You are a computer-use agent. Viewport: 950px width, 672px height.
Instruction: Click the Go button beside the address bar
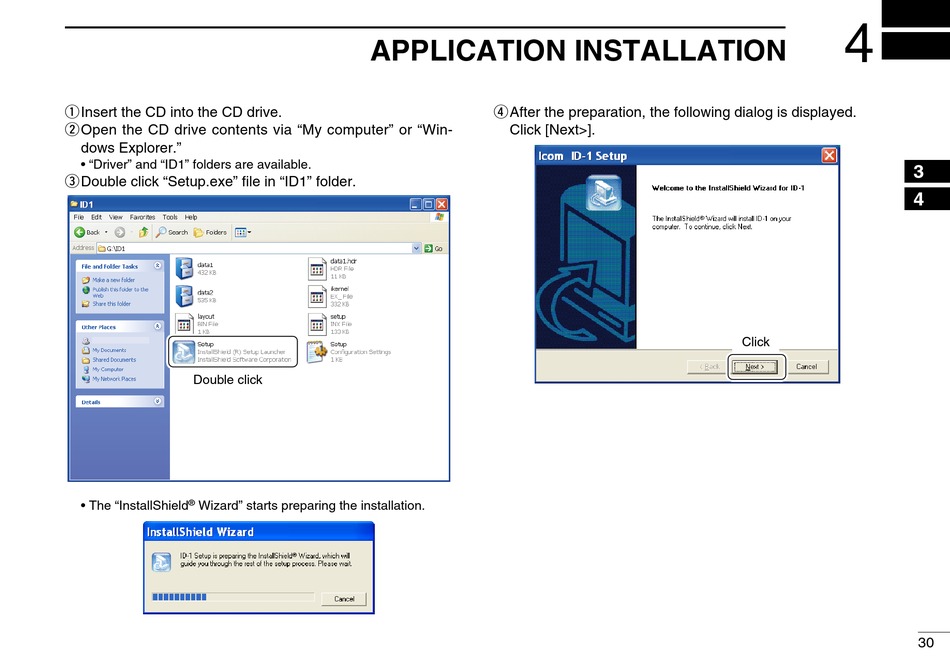coord(434,248)
